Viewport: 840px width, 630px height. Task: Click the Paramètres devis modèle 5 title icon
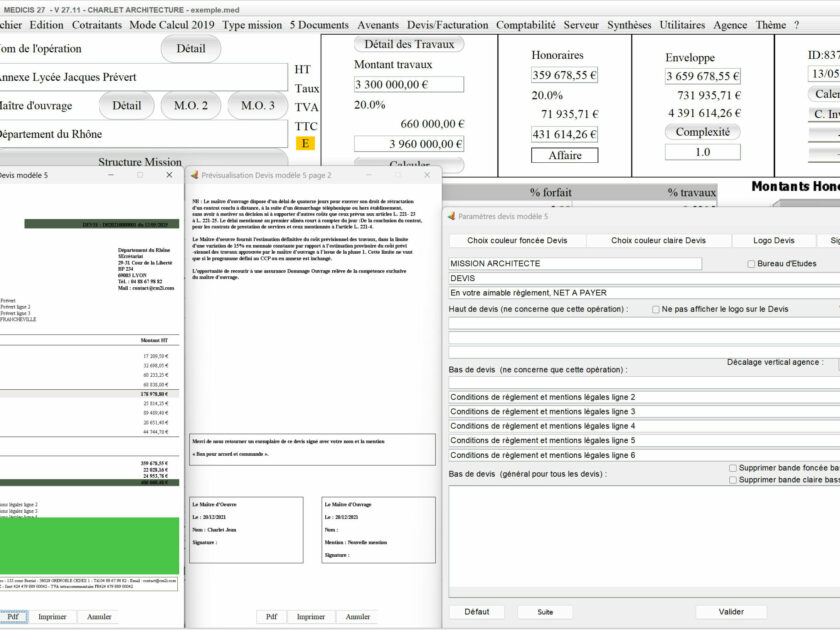(x=452, y=216)
